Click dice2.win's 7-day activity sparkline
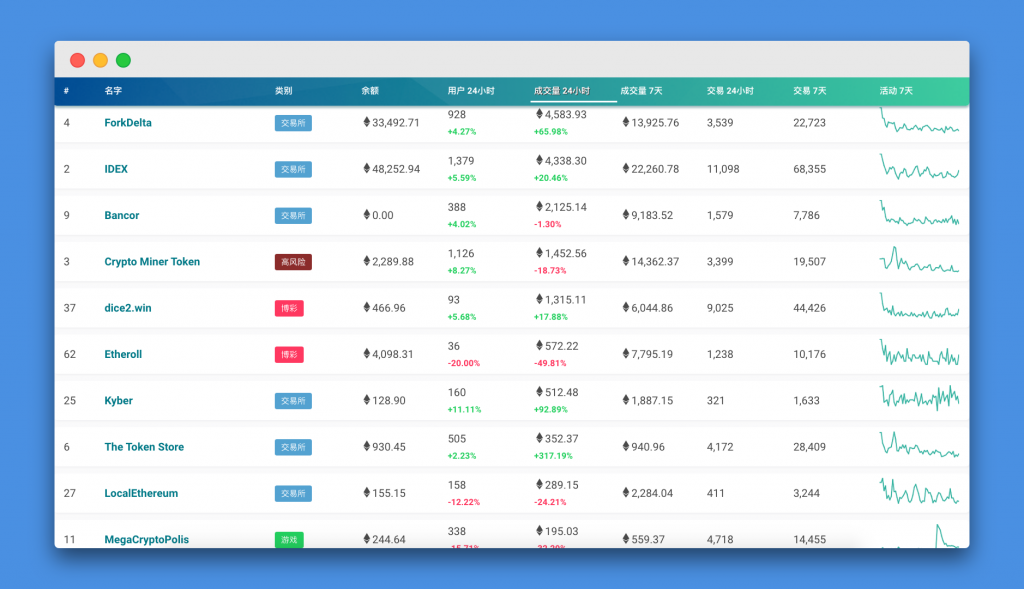The width and height of the screenshot is (1024, 589). click(x=920, y=306)
